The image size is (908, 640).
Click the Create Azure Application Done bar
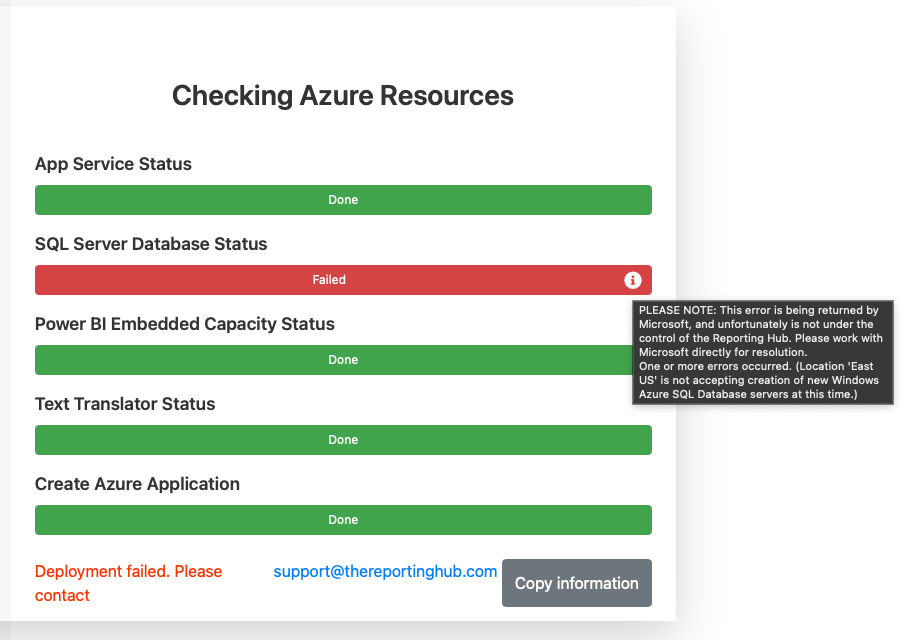pos(343,520)
